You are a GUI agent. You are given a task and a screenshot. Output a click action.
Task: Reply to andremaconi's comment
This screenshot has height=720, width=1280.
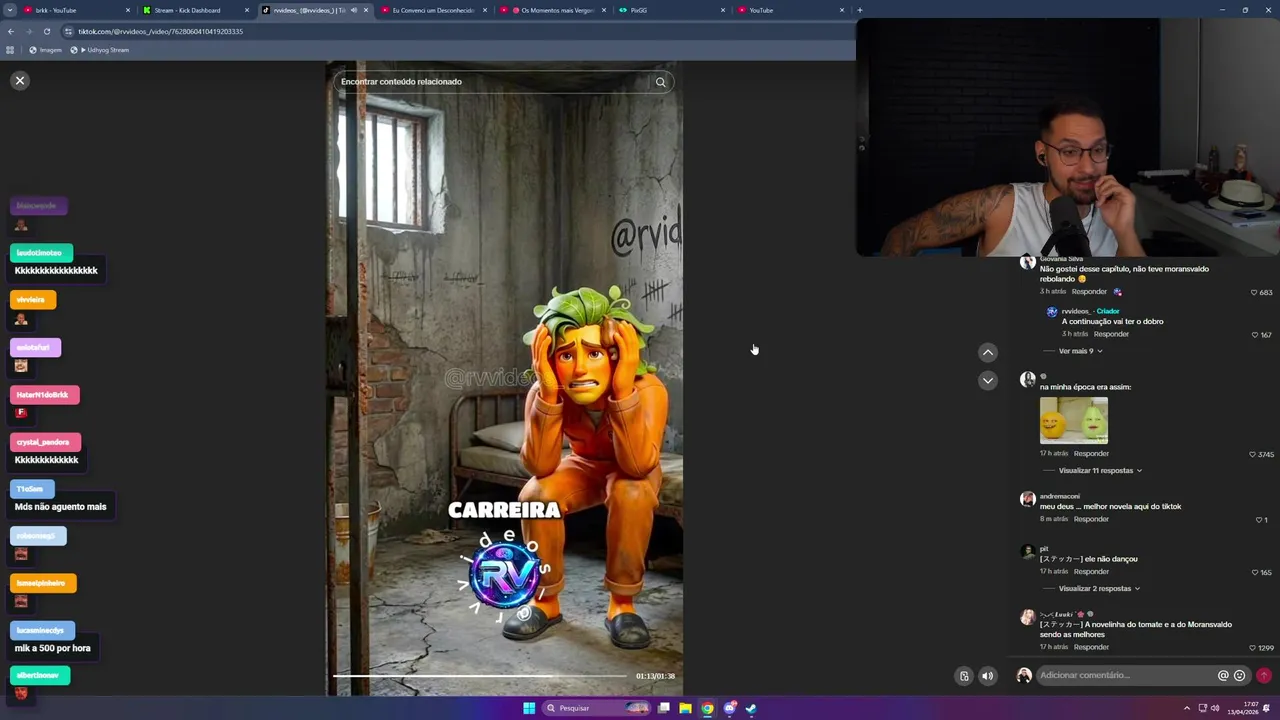(1091, 519)
